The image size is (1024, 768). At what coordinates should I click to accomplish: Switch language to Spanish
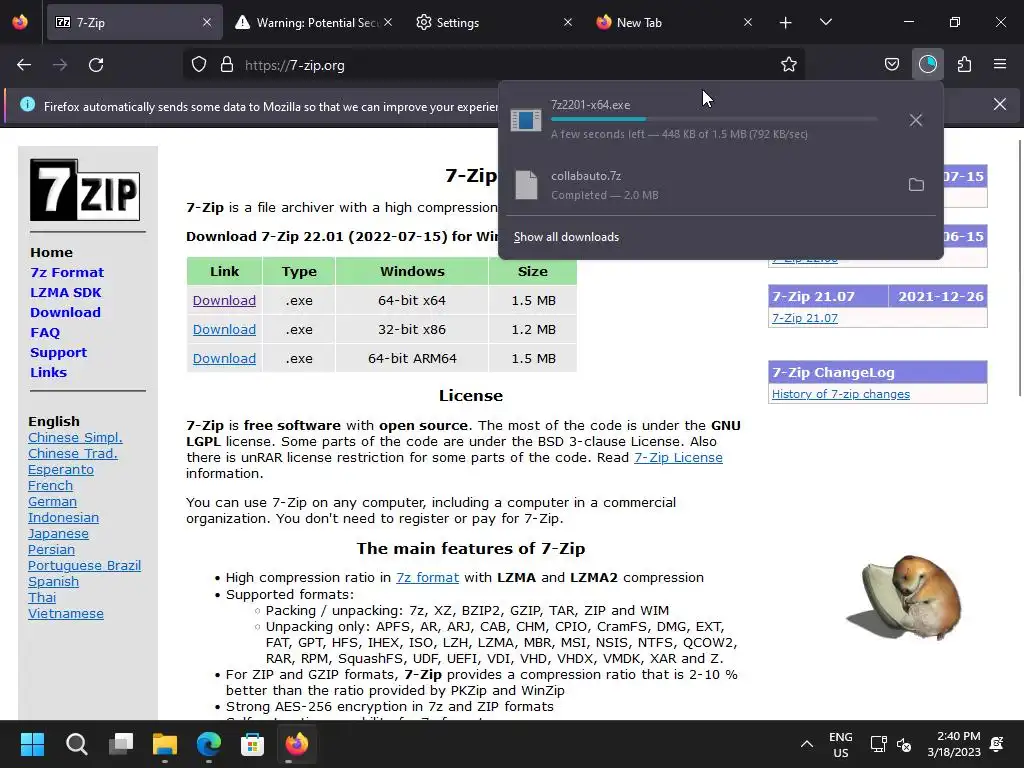pyautogui.click(x=54, y=581)
